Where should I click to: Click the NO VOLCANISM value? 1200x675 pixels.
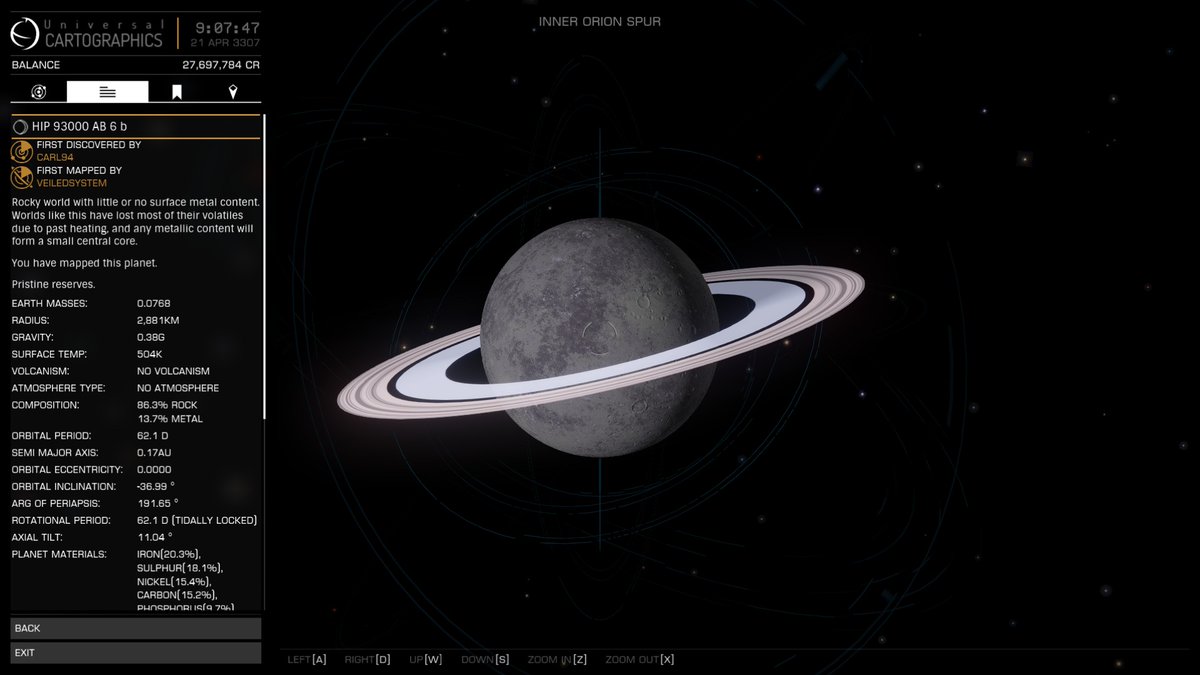pos(173,371)
